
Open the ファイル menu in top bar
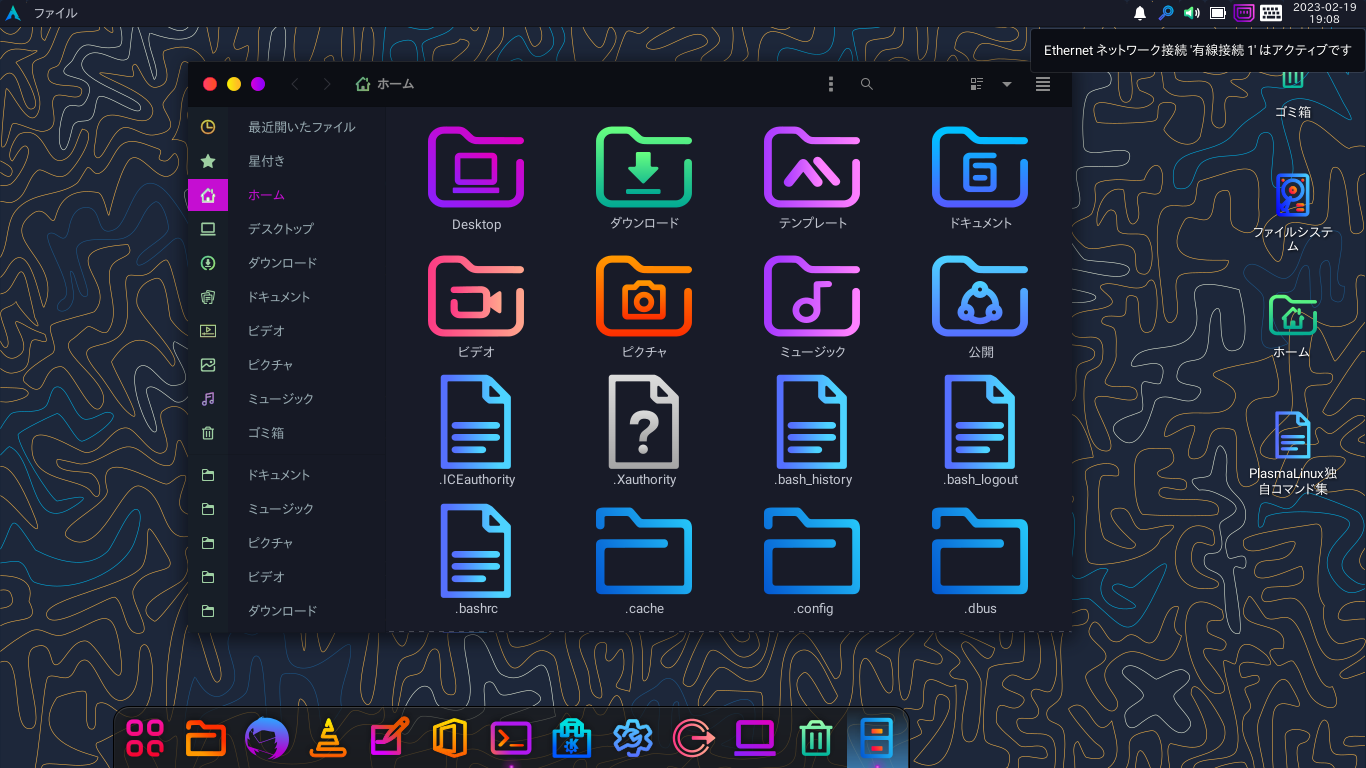tap(55, 13)
